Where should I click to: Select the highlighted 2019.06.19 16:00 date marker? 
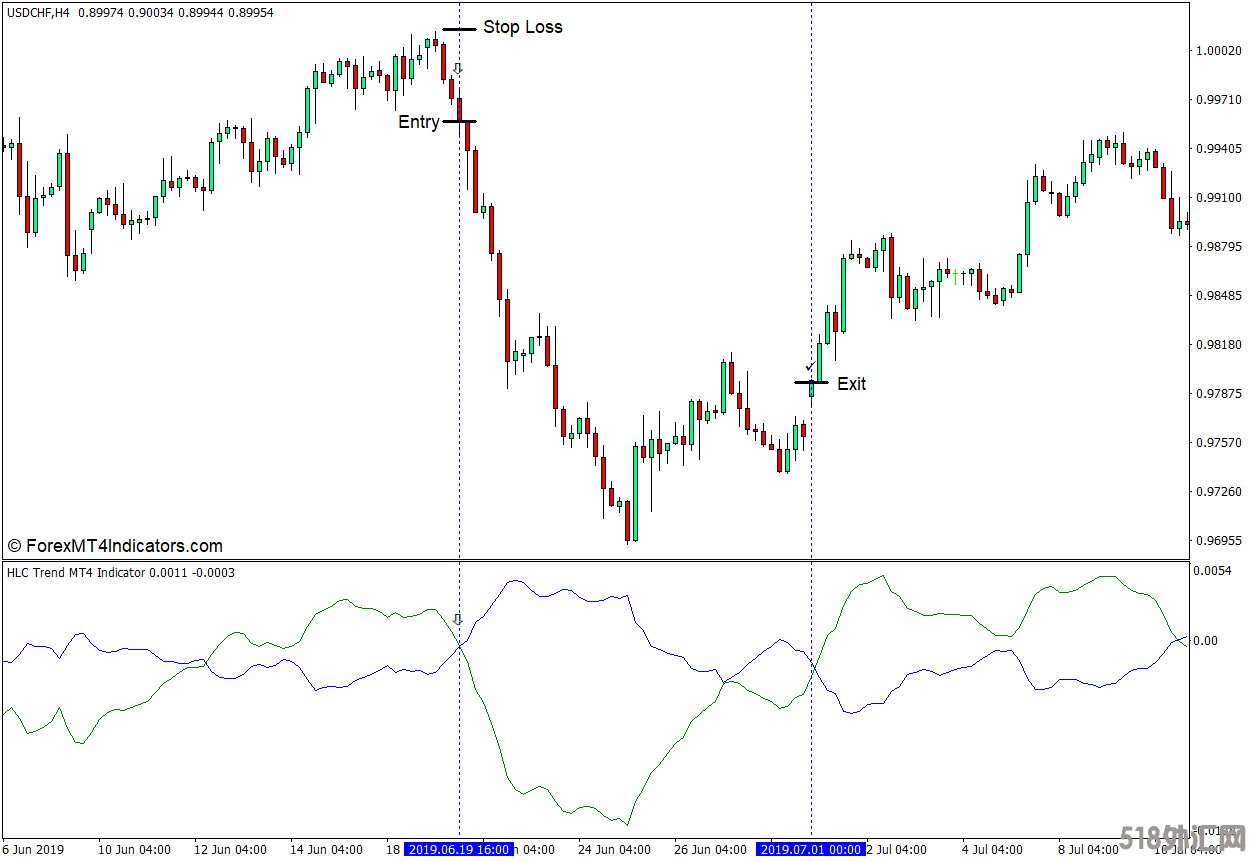(x=459, y=849)
